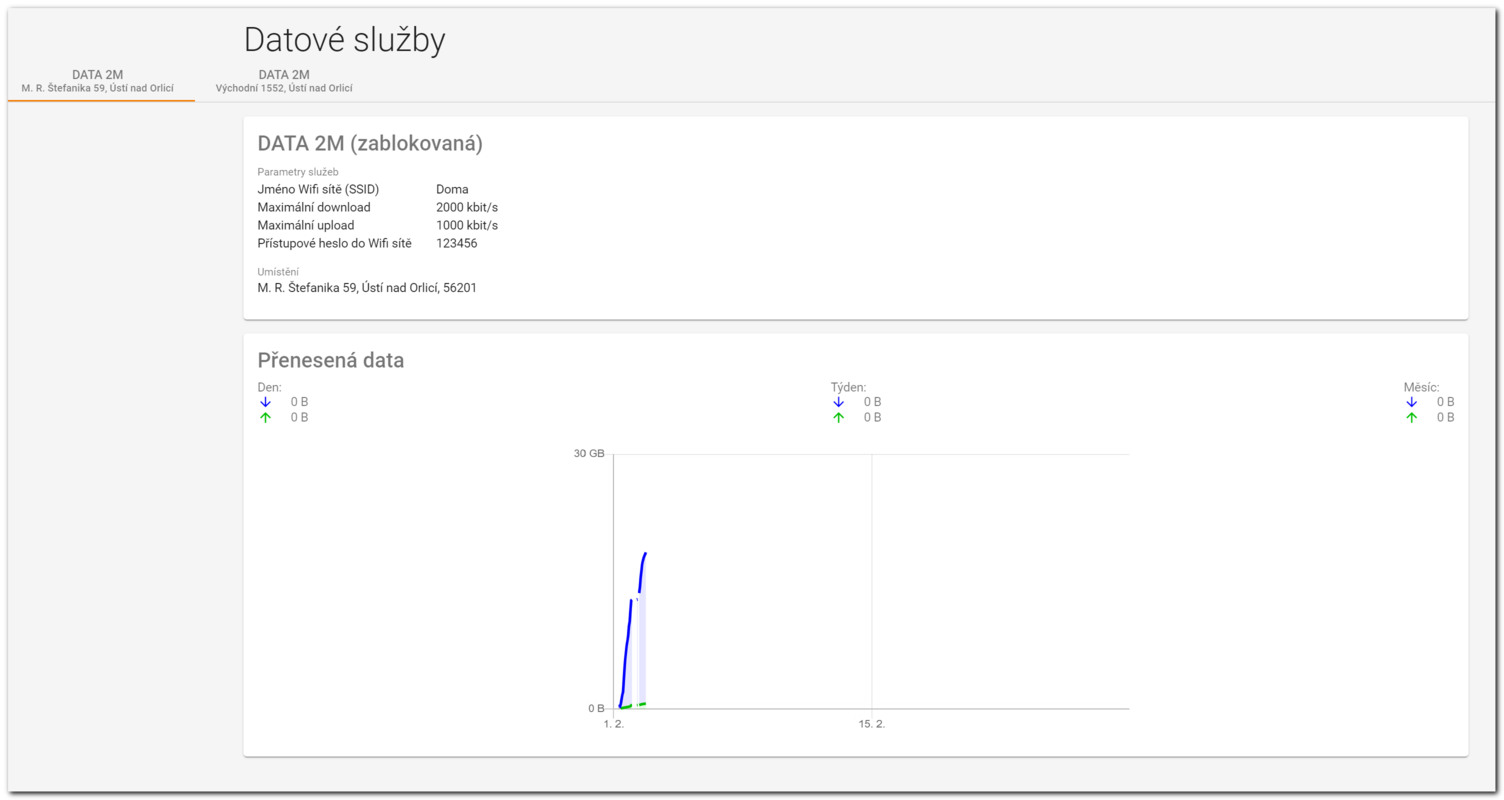Click the Týden: label
Viewport: 1504px width, 800px height.
tap(848, 387)
